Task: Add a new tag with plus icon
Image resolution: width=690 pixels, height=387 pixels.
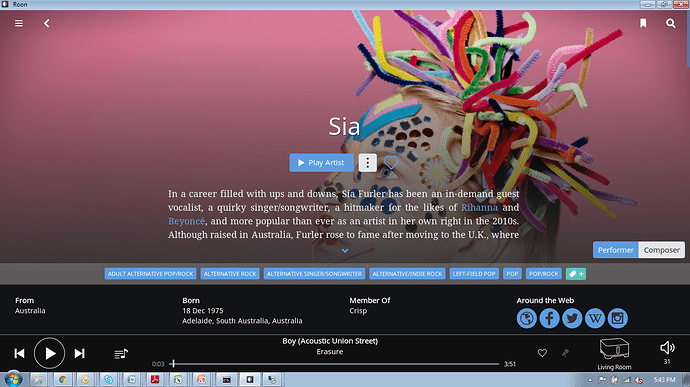Action: tap(576, 274)
